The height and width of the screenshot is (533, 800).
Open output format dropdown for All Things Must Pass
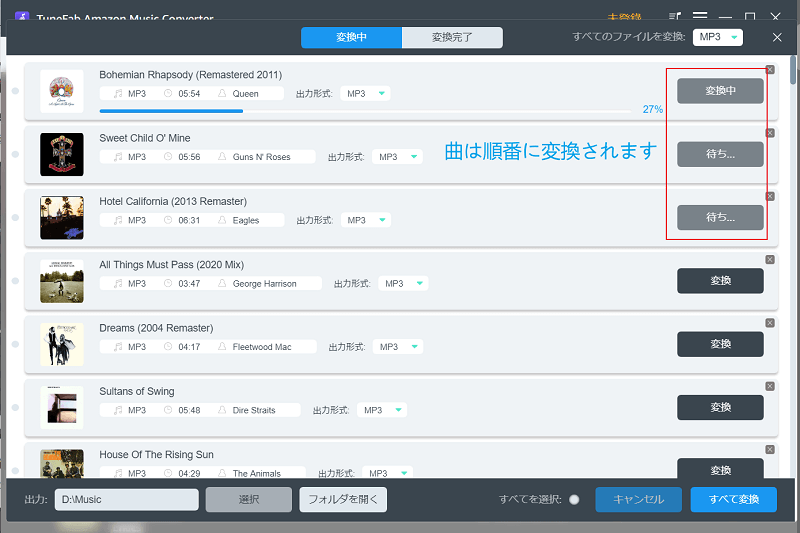[403, 283]
